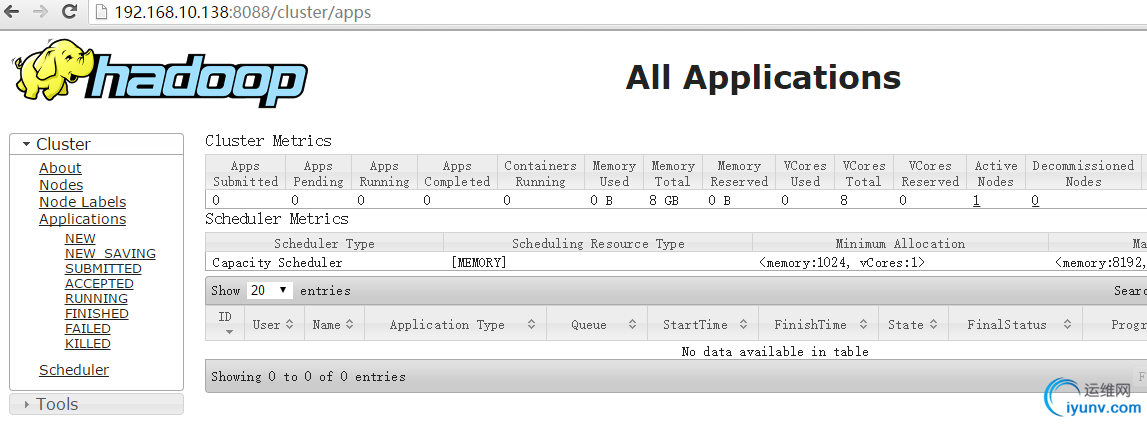Click the Scheduling Resource Type header
Image resolution: width=1147 pixels, height=424 pixels.
click(x=598, y=243)
